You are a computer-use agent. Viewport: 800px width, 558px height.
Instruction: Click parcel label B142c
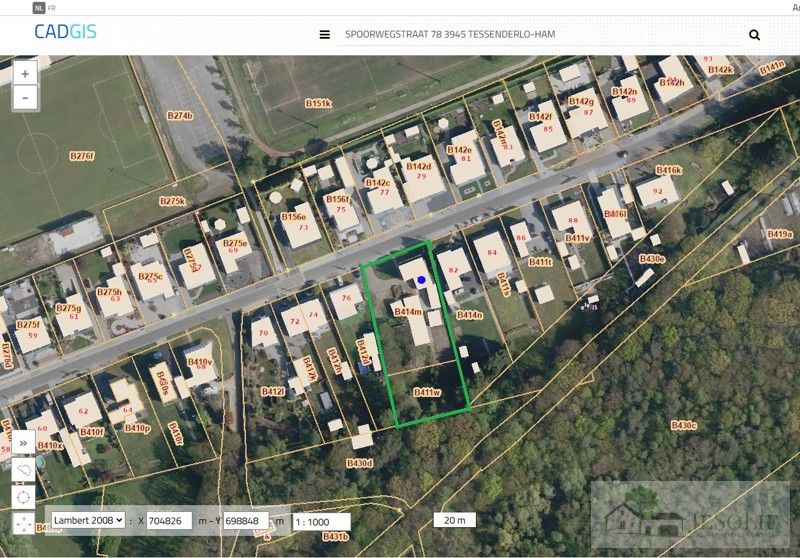[x=378, y=183]
